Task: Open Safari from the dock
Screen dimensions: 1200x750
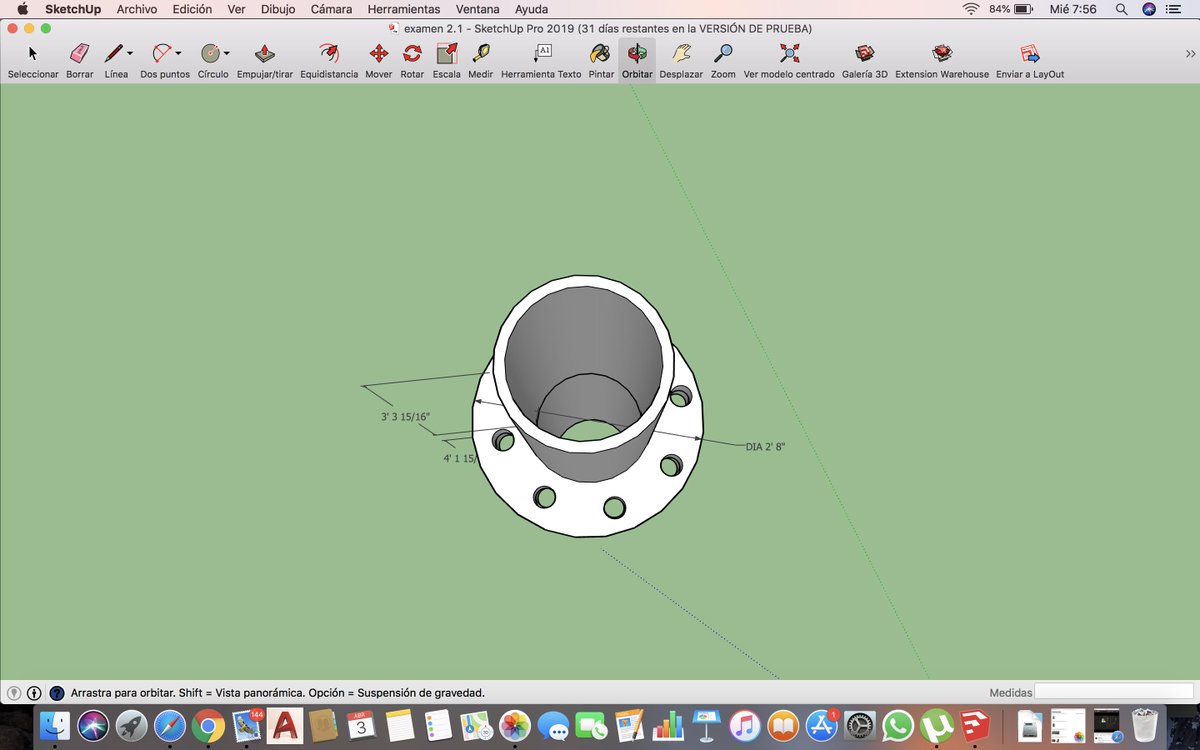Action: click(170, 724)
